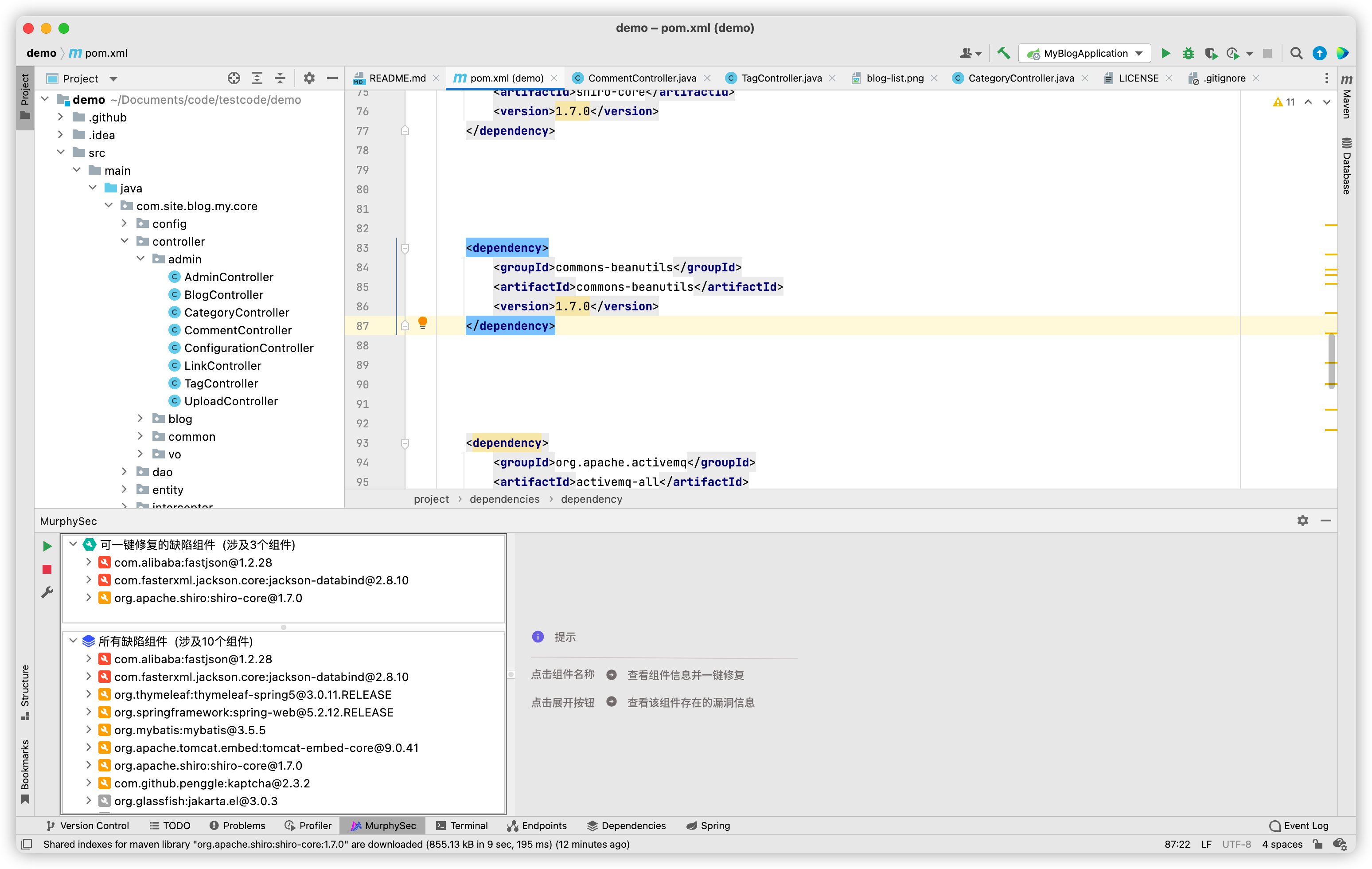Screen dimensions: 1372x869
Task: Collapse all in Project tree toolbar
Action: 280,78
